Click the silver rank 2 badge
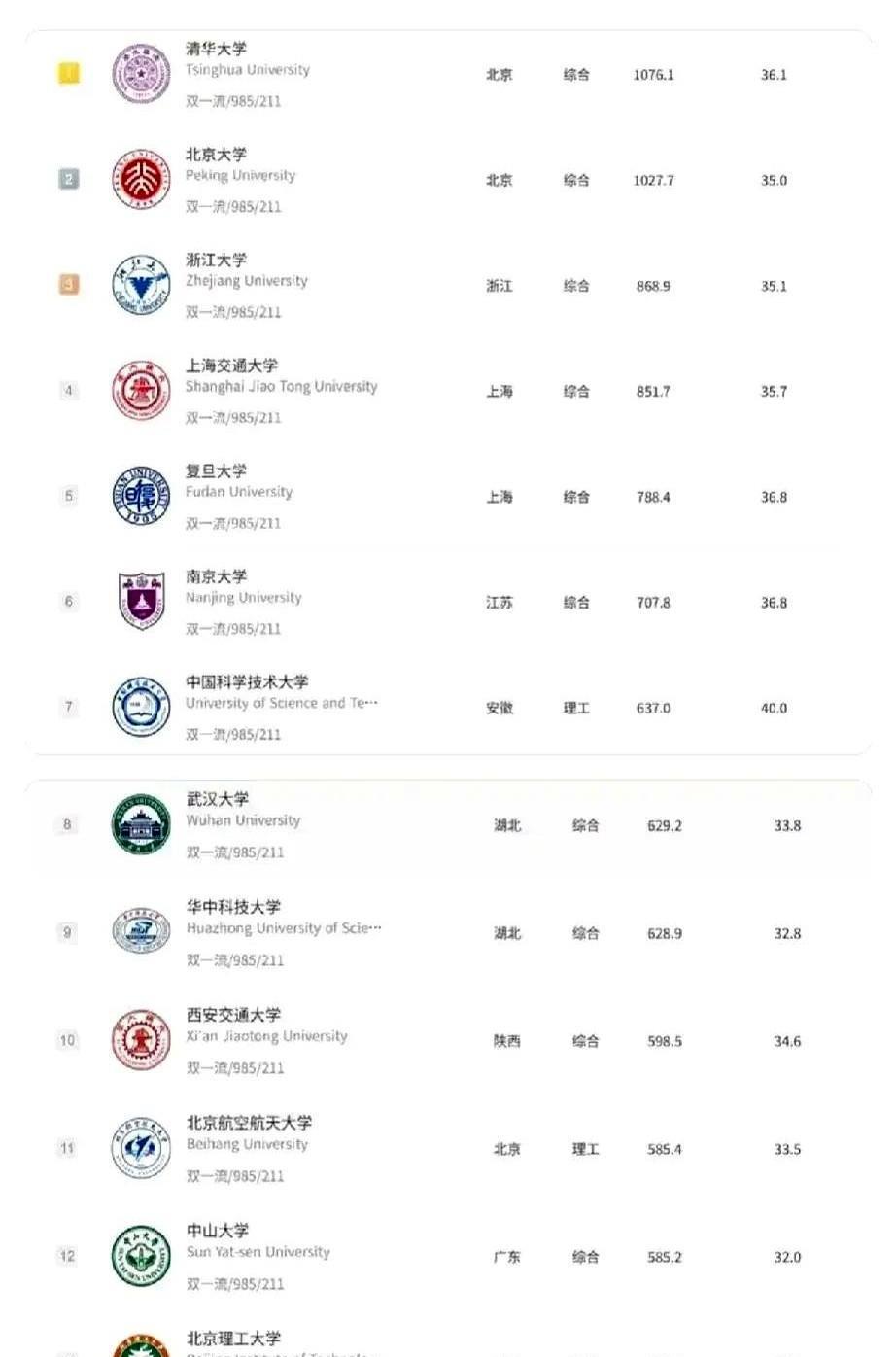896x1357 pixels. (69, 179)
